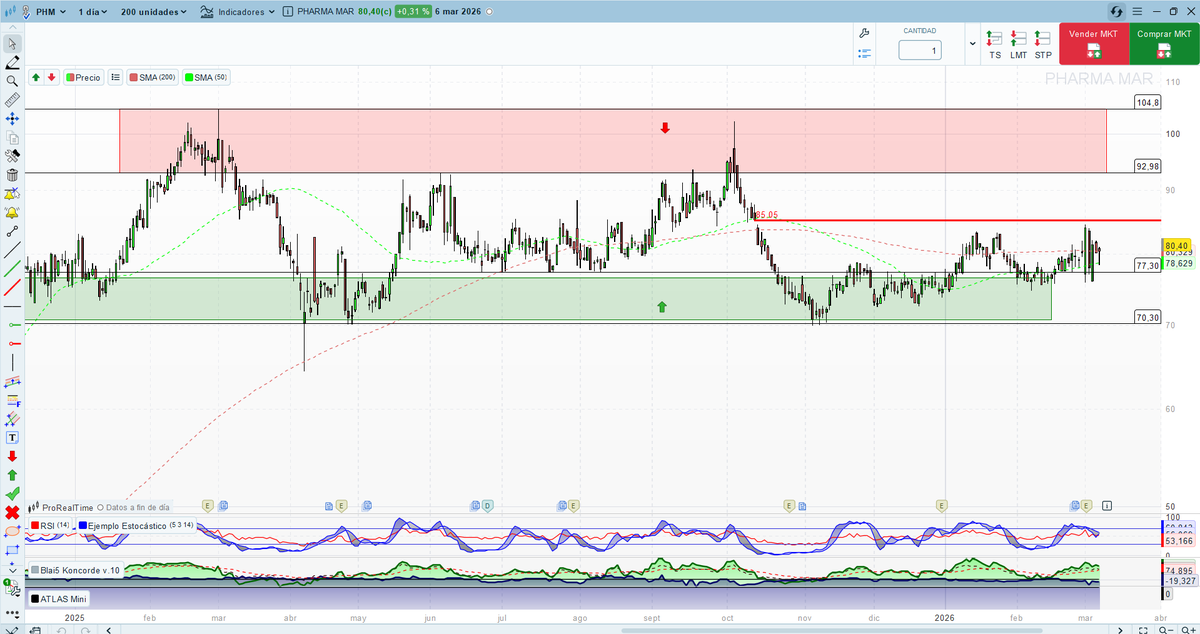Screen dimensions: 1200x634
Task: Click Comprar MKT buy button
Action: 1164,44
